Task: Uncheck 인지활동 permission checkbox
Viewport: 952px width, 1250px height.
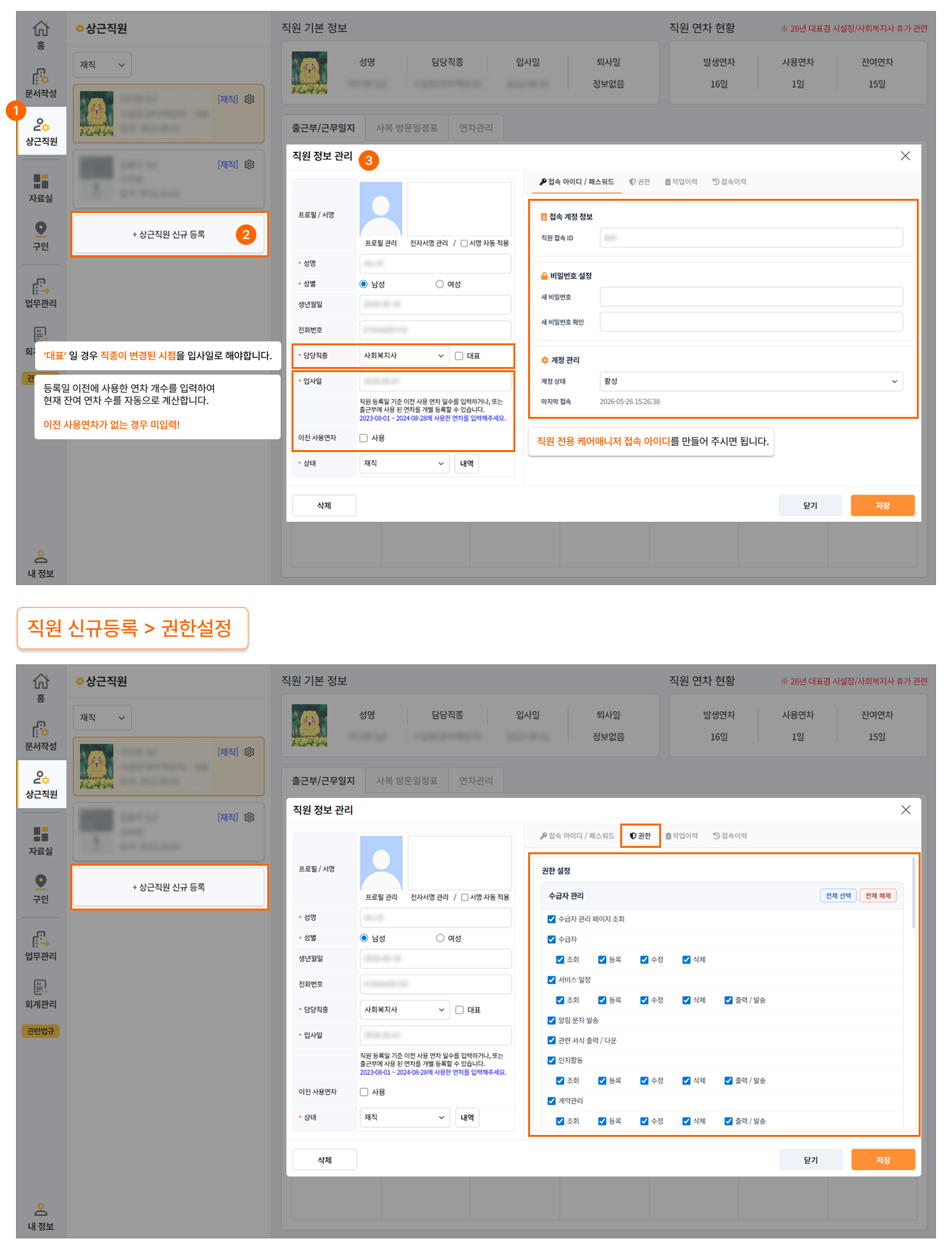Action: [552, 1060]
